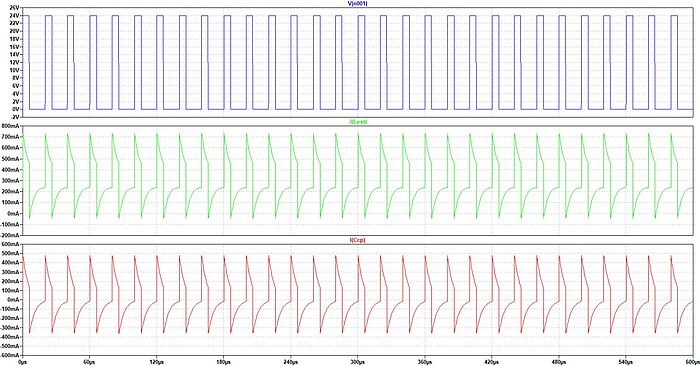
Task: Select the red I(Ccp) trace label
Action: [x=357, y=240]
